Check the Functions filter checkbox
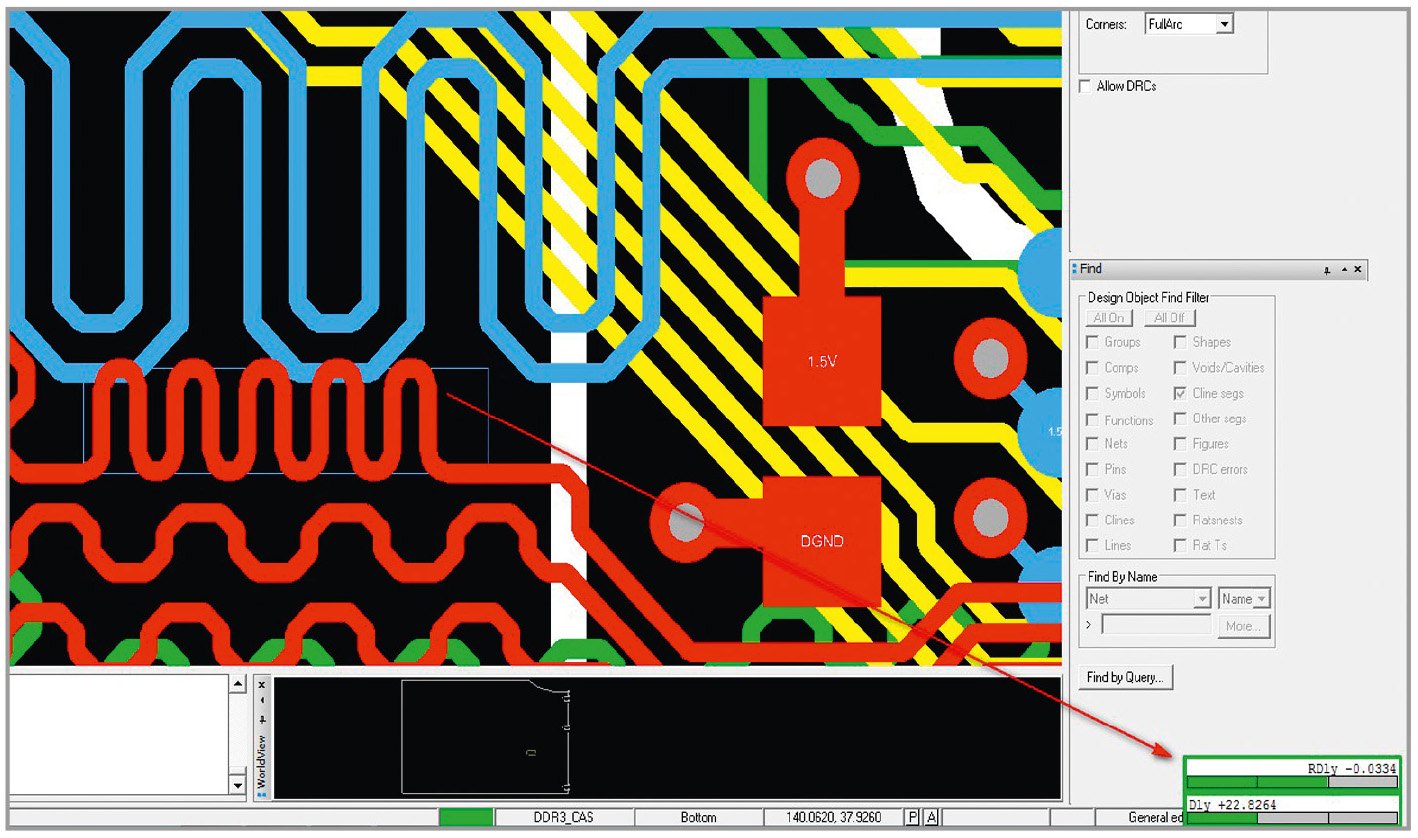The height and width of the screenshot is (838, 1418). pyautogui.click(x=1092, y=420)
